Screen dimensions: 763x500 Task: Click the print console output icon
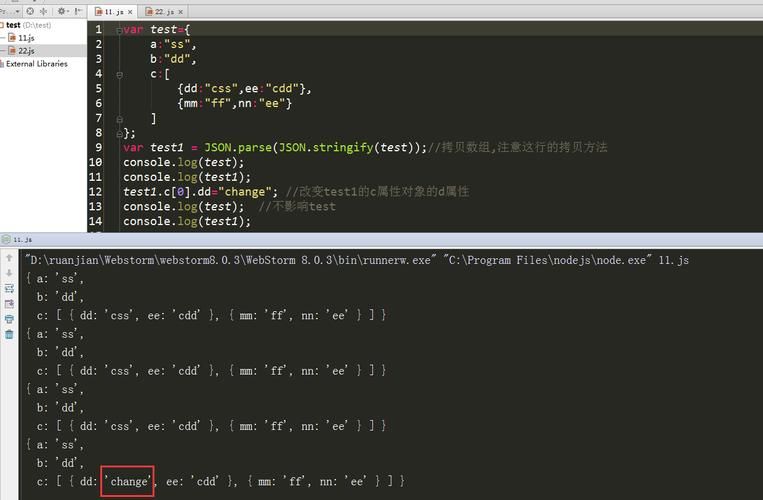tap(9, 320)
